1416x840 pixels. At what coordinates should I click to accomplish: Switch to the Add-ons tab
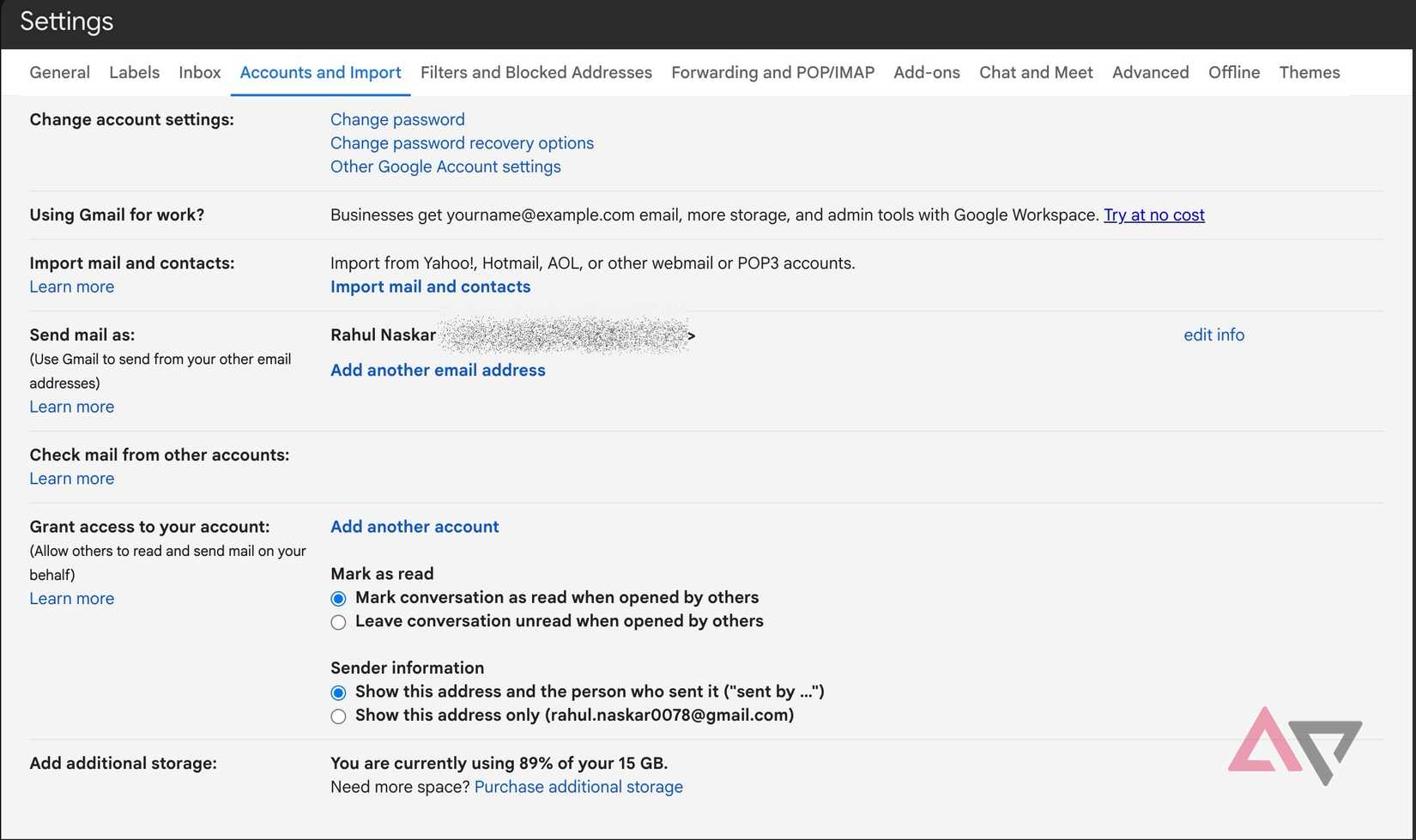[927, 73]
